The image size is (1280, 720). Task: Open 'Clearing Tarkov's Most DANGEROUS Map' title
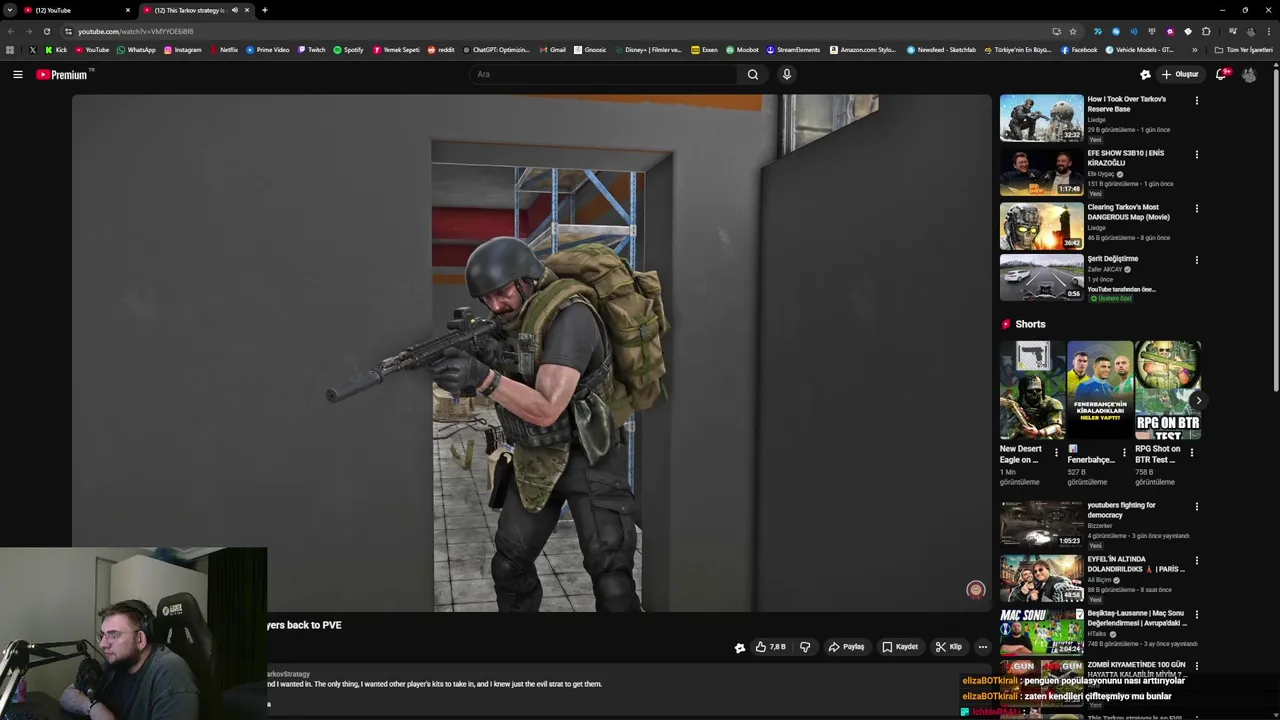[1128, 212]
